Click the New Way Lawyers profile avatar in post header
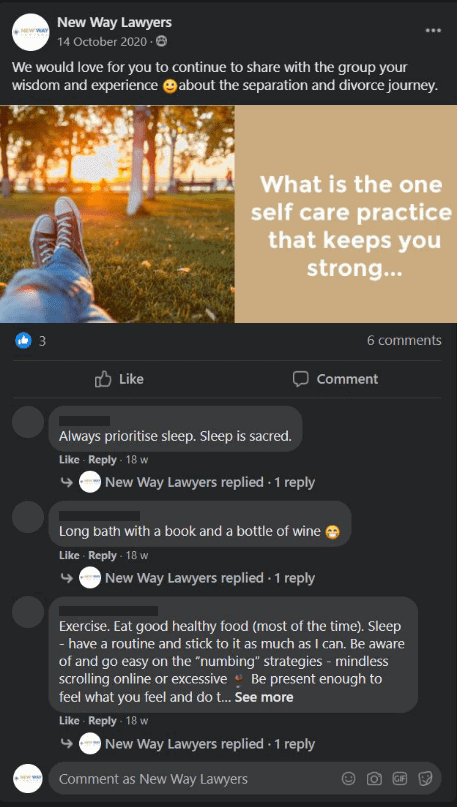 coord(30,32)
